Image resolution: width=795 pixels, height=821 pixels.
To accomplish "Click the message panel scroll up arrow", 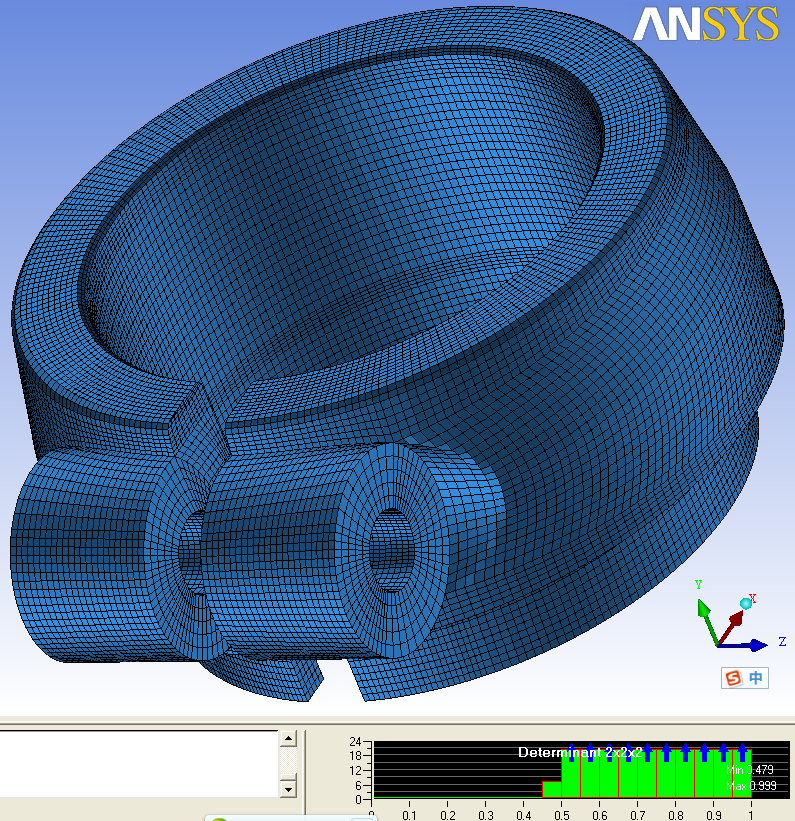I will (288, 739).
